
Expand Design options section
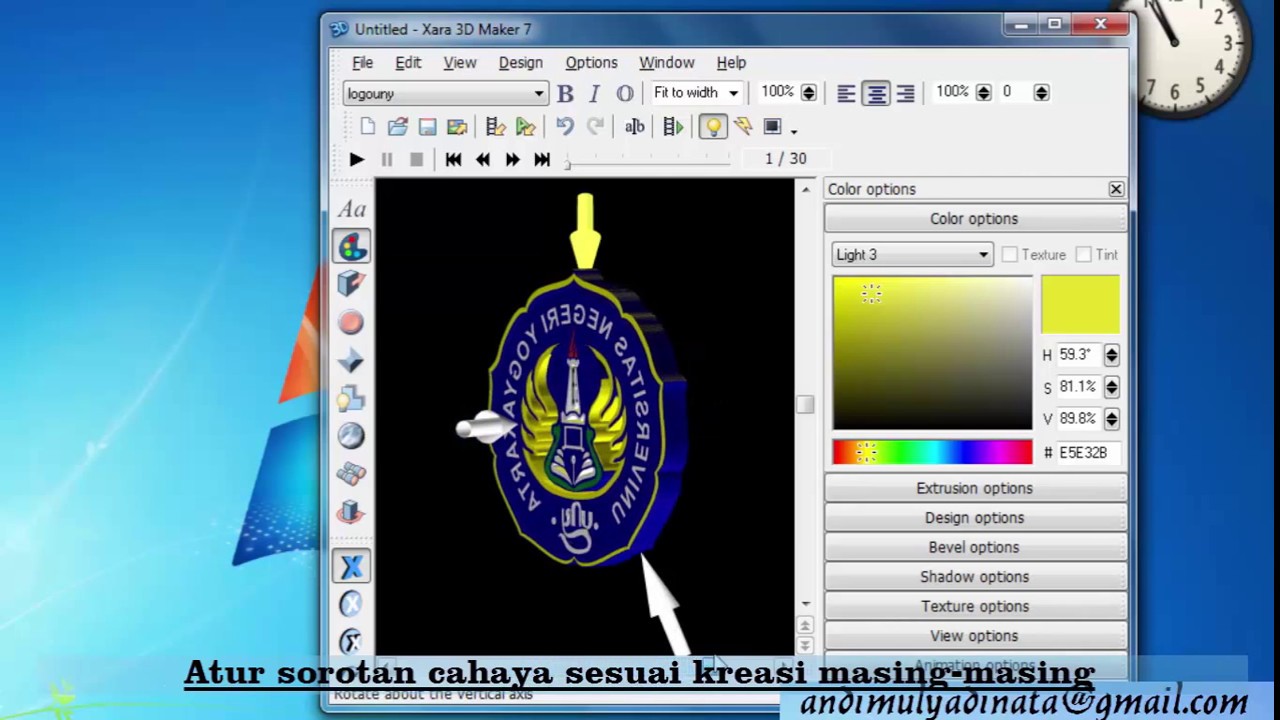click(975, 518)
